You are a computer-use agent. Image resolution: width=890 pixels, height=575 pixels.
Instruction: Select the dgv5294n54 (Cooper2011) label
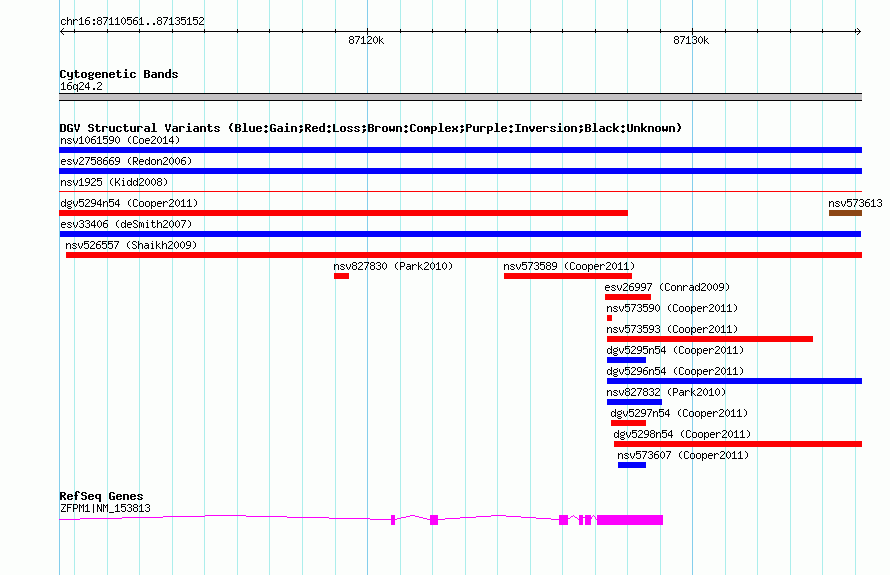[129, 203]
